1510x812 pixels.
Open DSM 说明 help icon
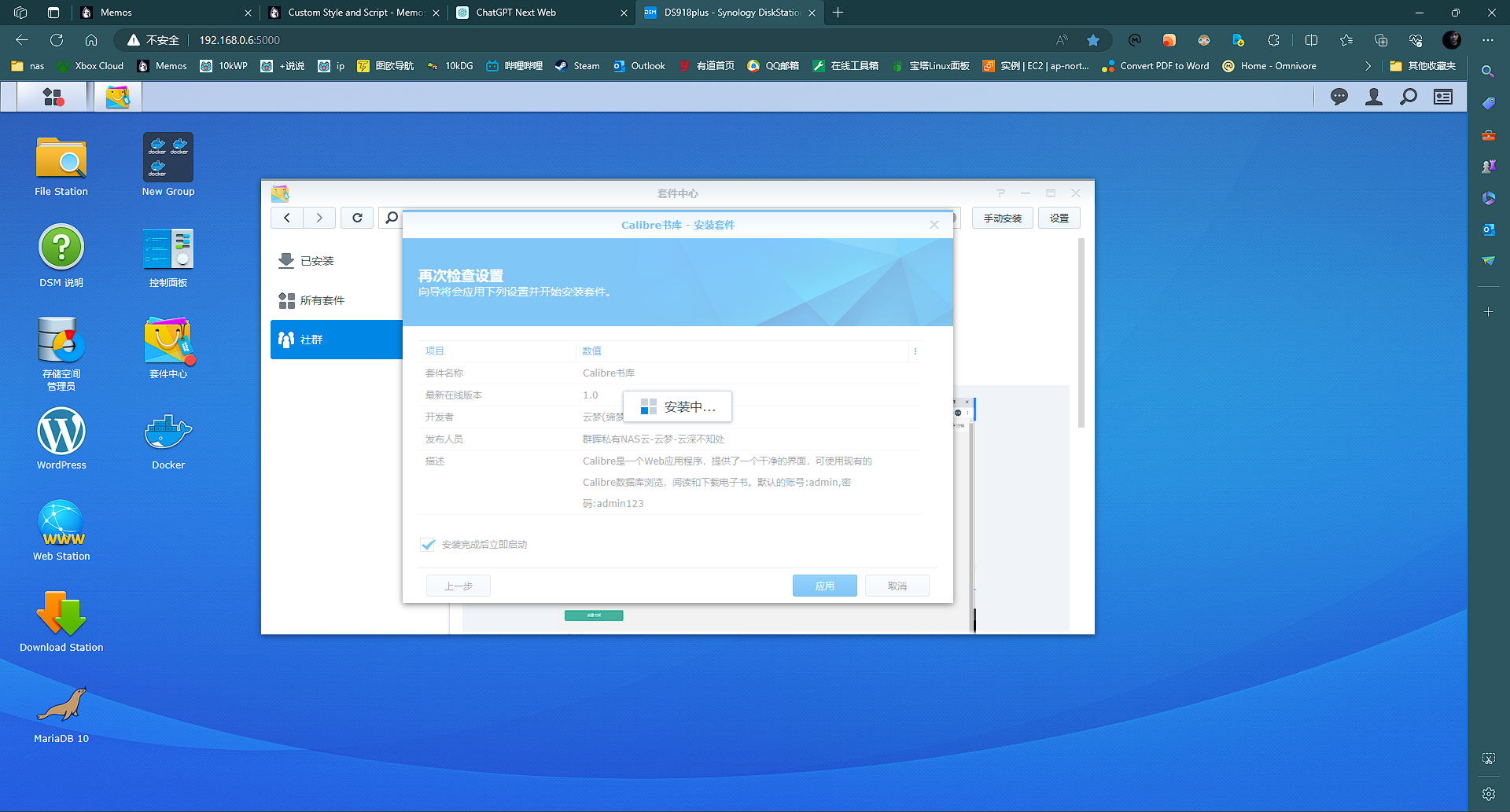click(x=61, y=256)
